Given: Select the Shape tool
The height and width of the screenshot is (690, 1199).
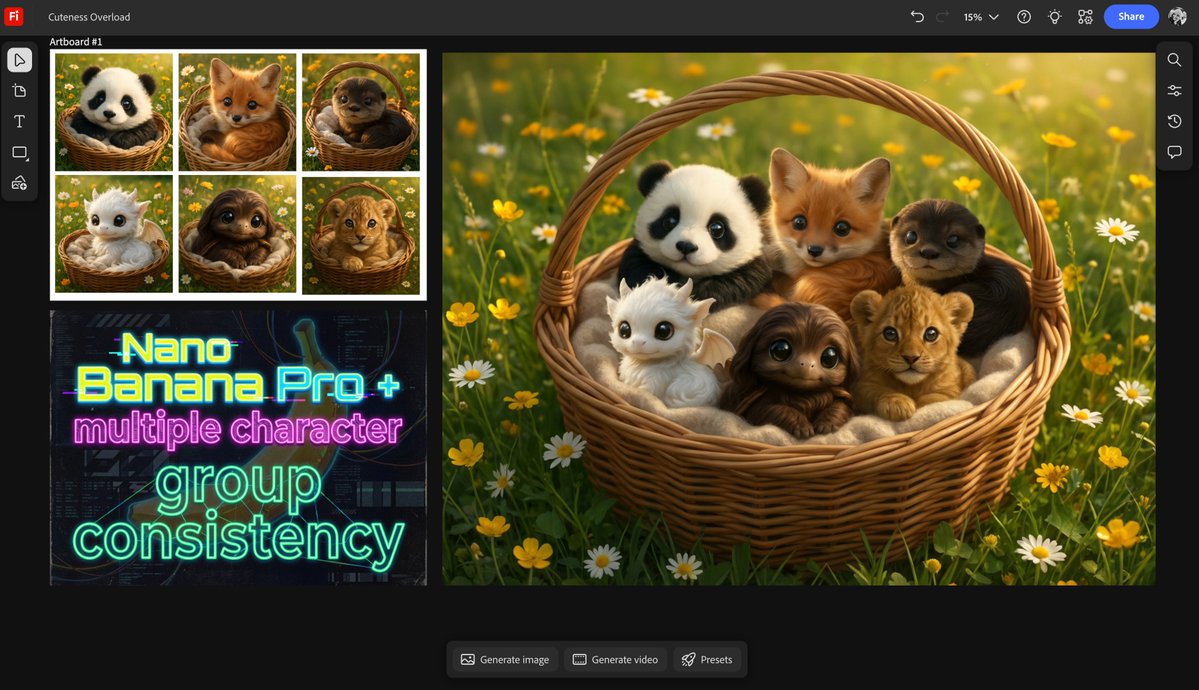Looking at the screenshot, I should (19, 152).
